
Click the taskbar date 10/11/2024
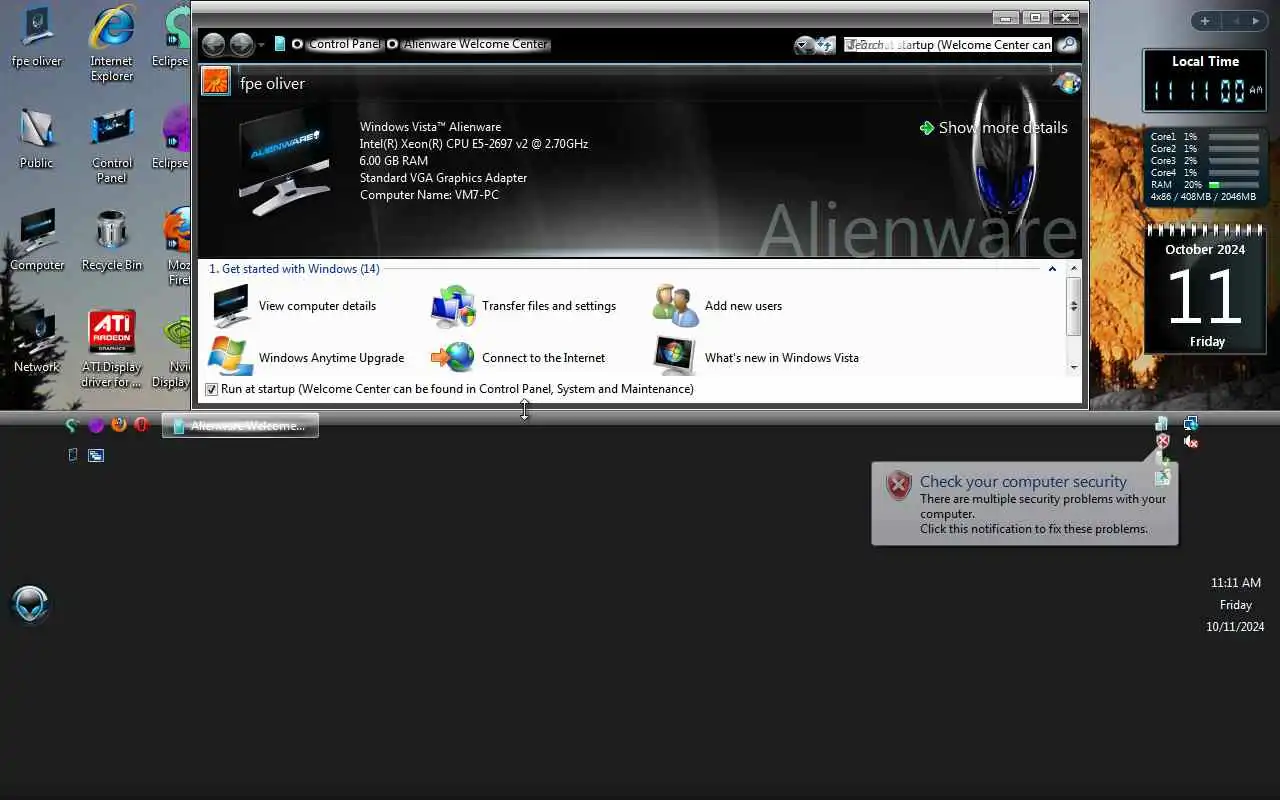click(1235, 627)
